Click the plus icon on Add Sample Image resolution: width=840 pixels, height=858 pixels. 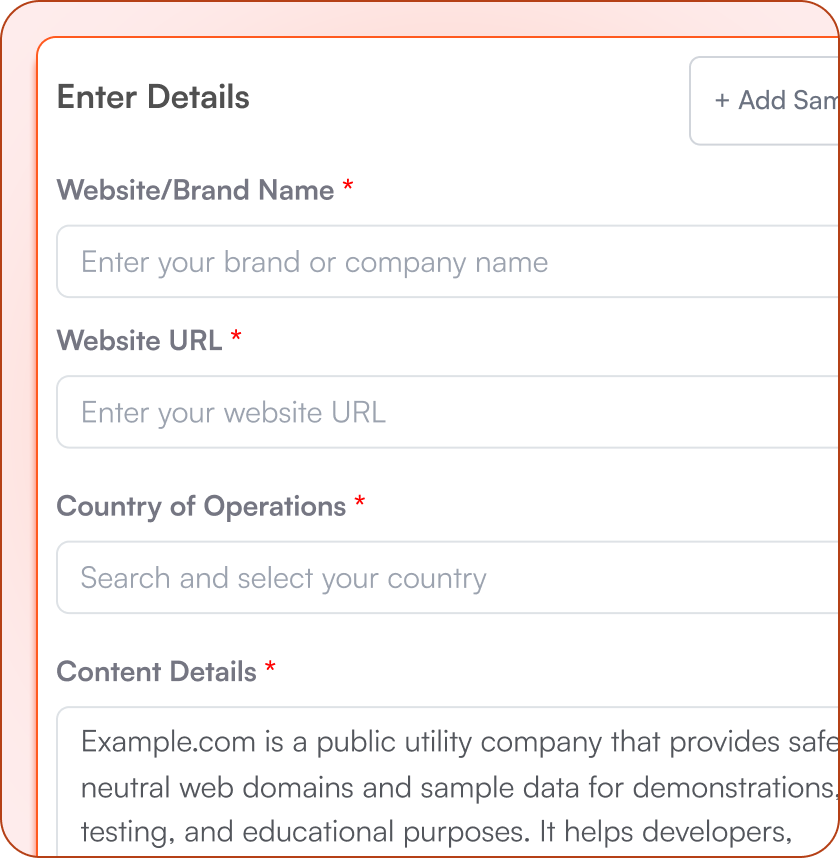pos(722,101)
